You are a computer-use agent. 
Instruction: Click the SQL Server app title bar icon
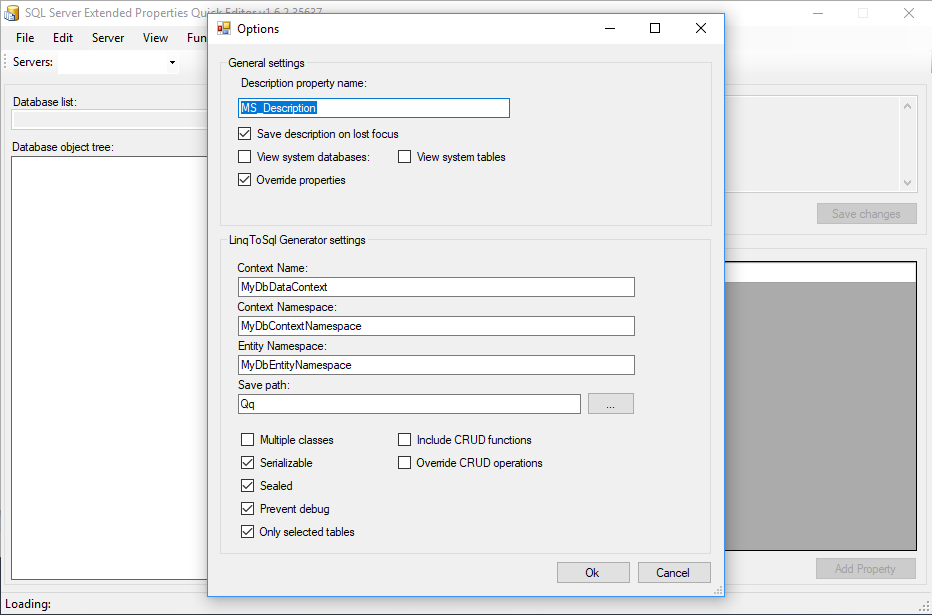click(12, 13)
